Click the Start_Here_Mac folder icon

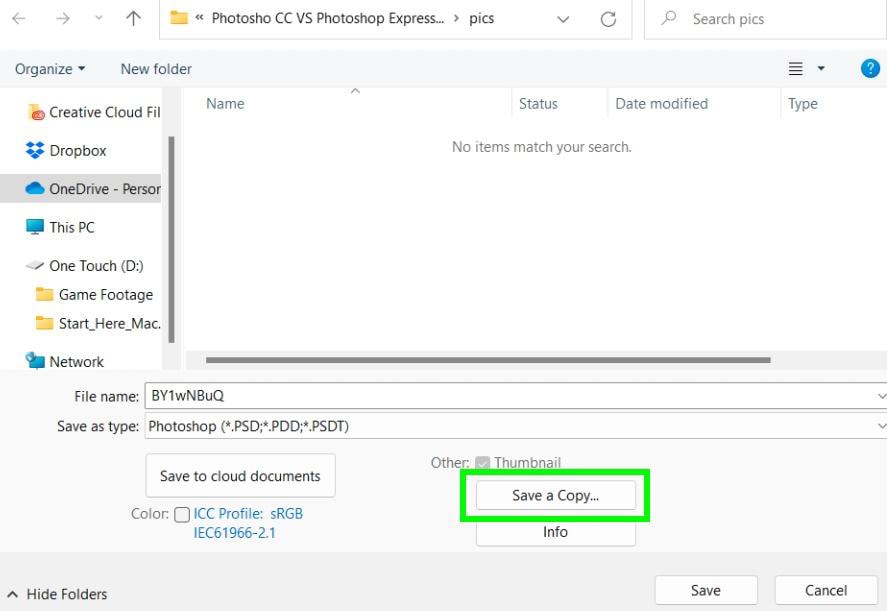pos(44,323)
